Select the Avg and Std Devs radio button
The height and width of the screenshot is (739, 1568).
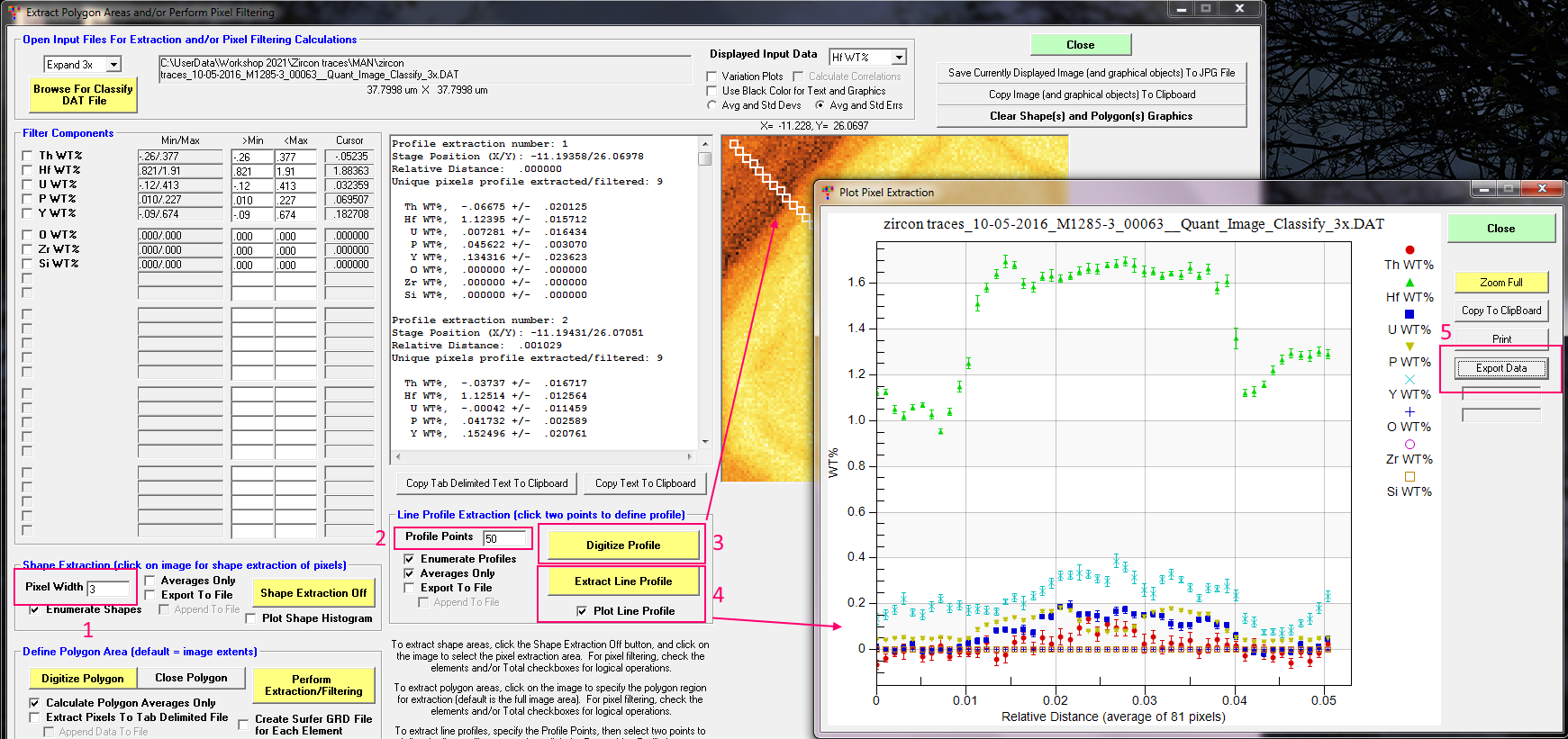[711, 105]
